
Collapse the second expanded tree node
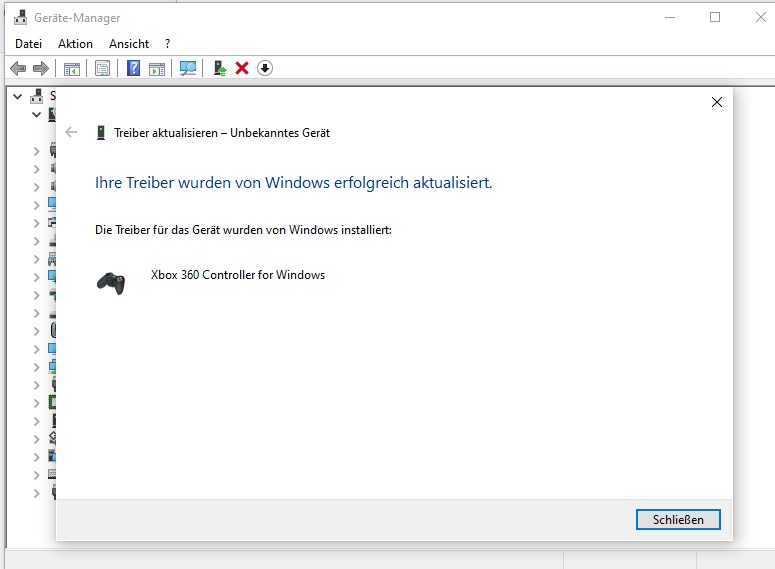coord(36,114)
